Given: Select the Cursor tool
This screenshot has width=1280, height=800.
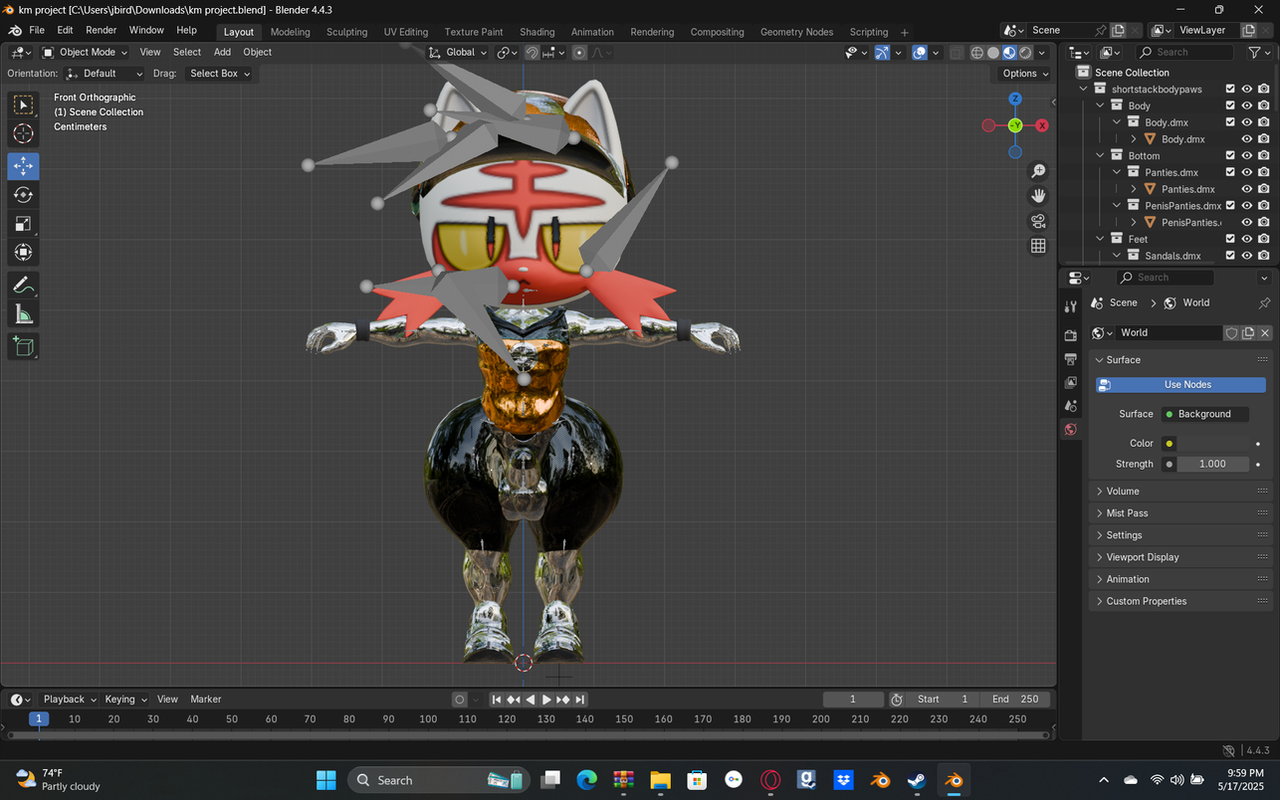Looking at the screenshot, I should 23,134.
